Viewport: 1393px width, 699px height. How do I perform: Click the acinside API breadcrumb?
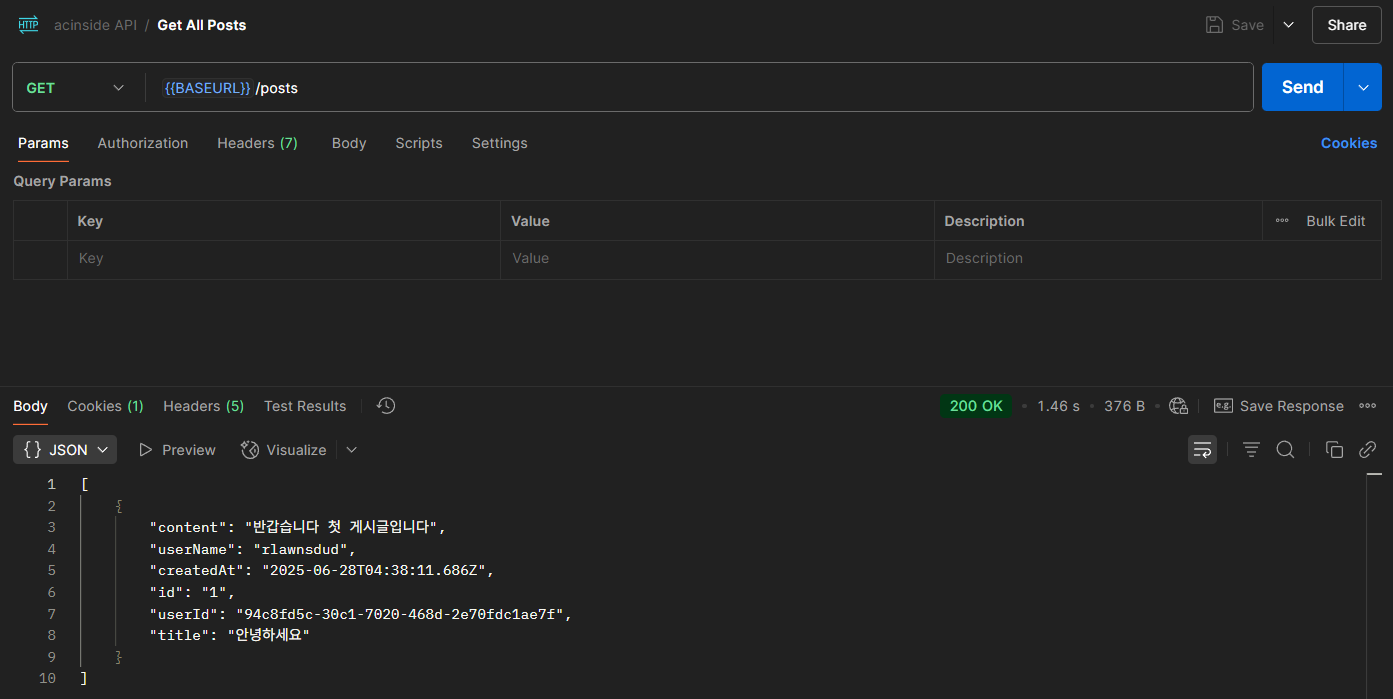pos(95,25)
